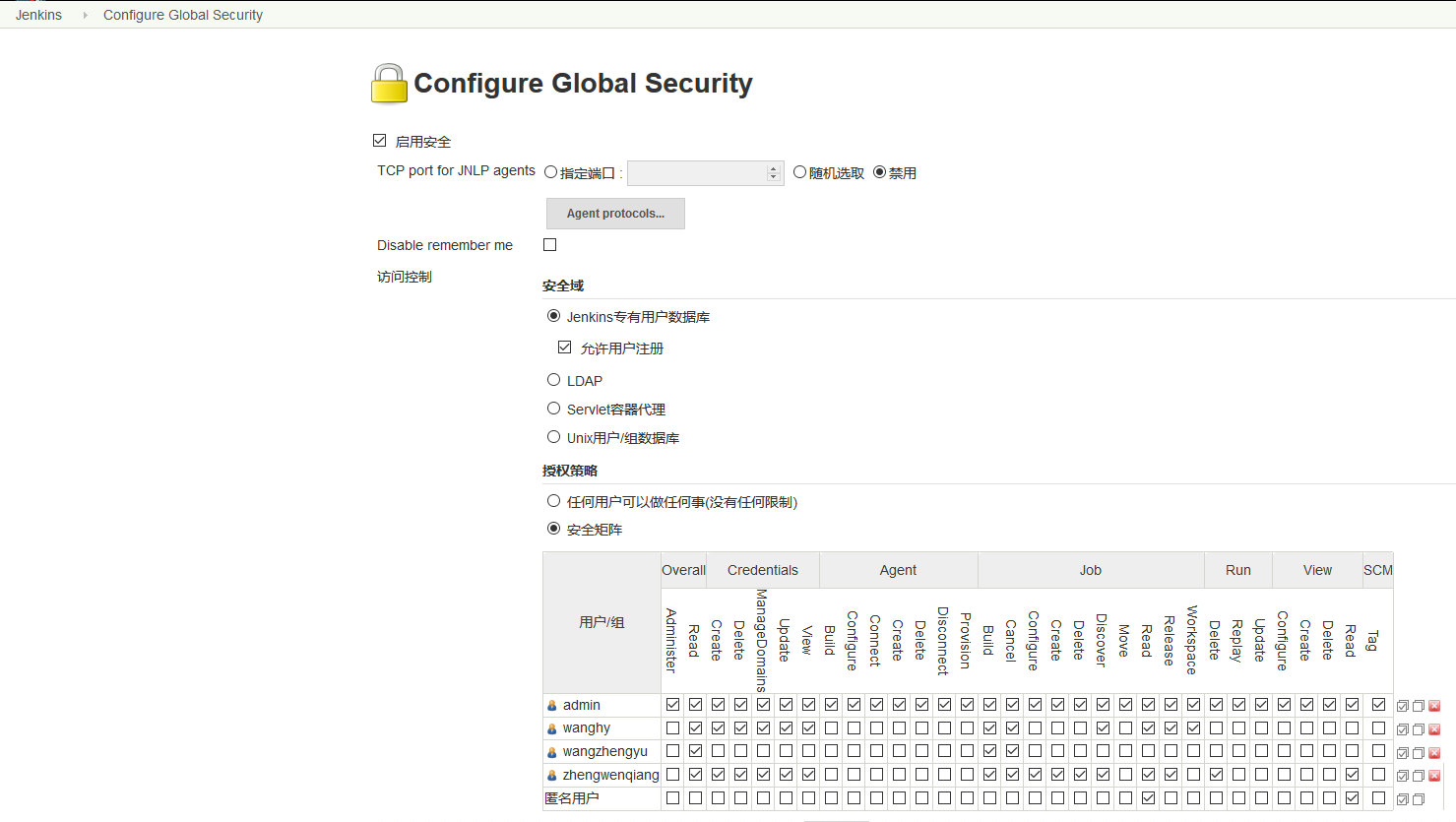1456x822 pixels.
Task: Toggle 允许用户注册 checkbox
Action: pyautogui.click(x=565, y=348)
